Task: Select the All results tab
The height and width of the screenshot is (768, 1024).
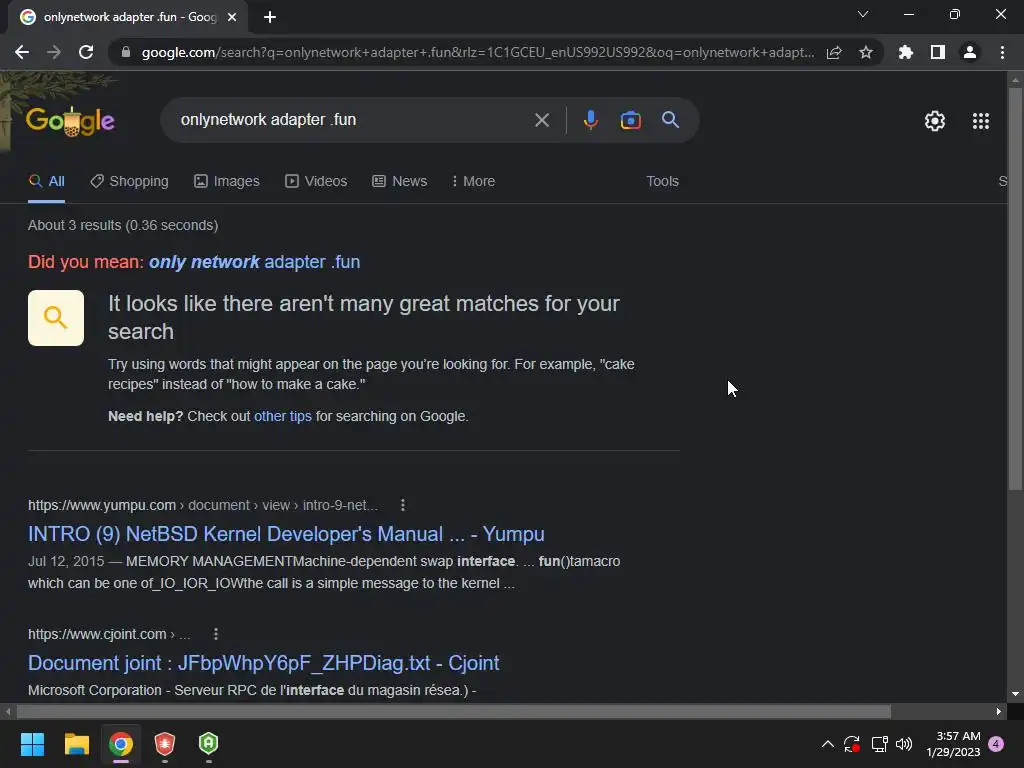Action: tap(46, 182)
